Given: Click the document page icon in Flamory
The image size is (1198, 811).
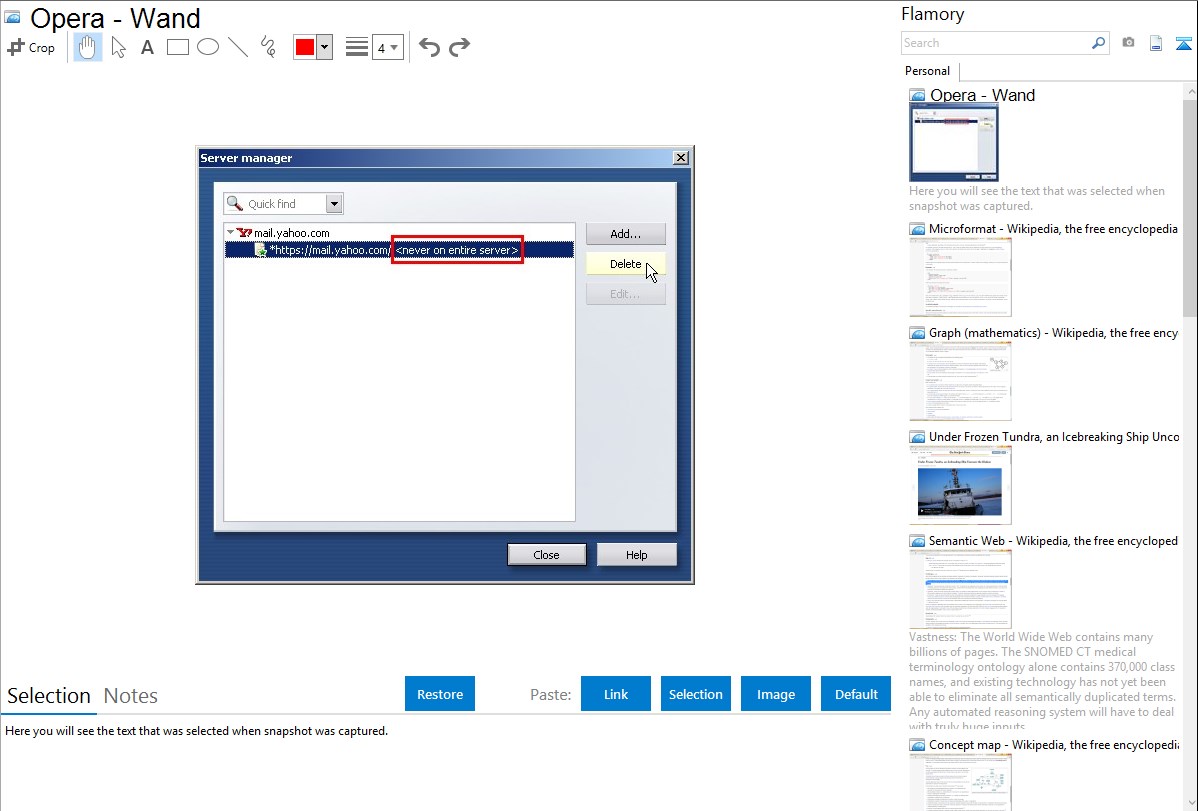Looking at the screenshot, I should tap(1156, 44).
